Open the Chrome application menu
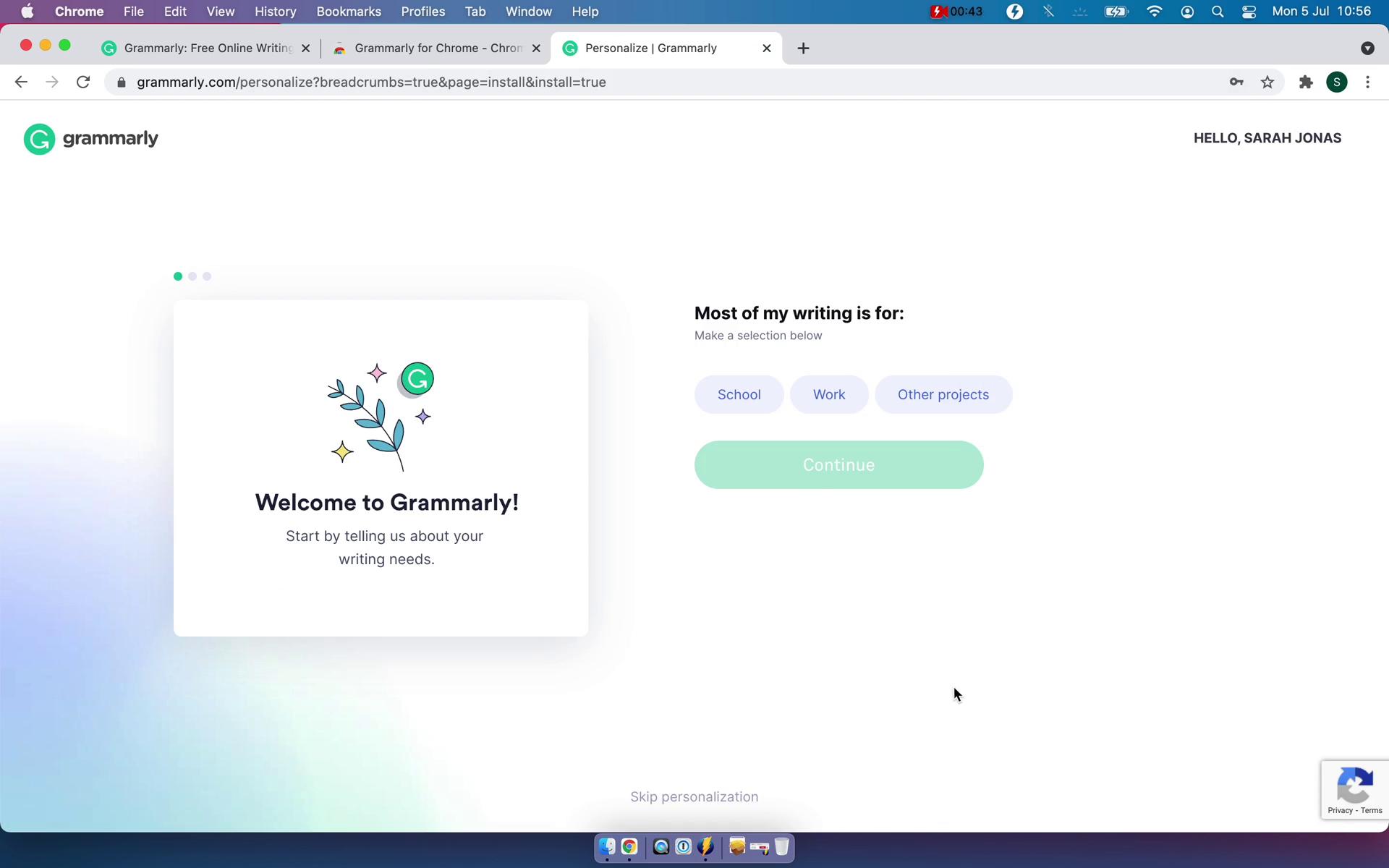 coord(79,12)
